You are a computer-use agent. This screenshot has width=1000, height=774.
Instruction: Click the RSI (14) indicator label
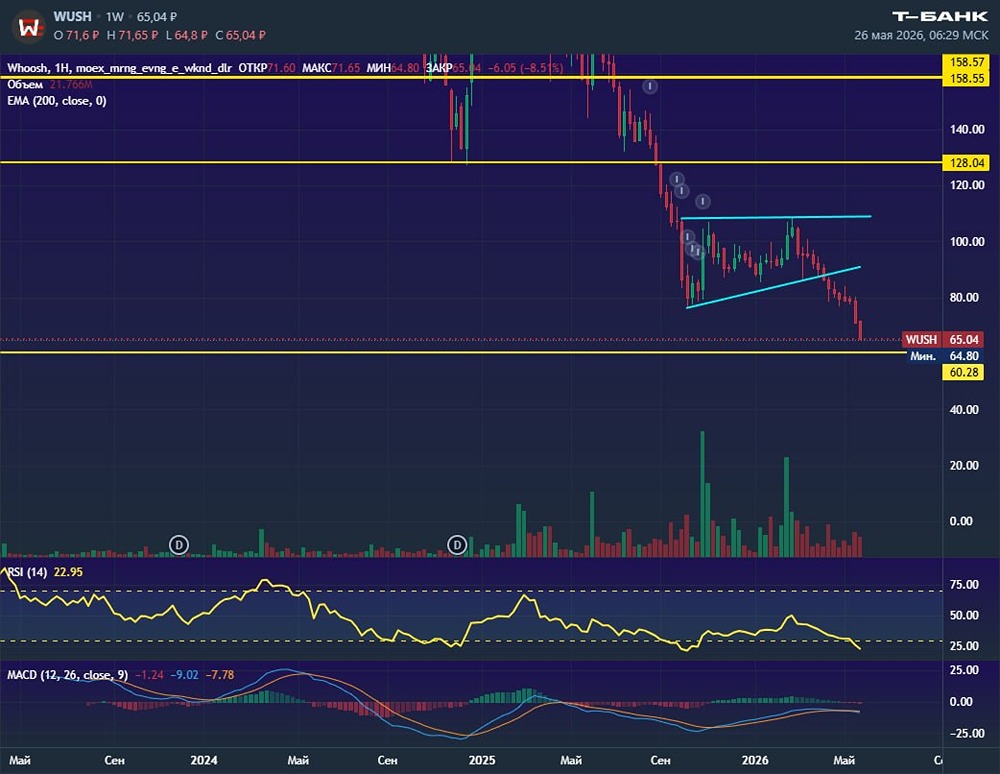27,572
